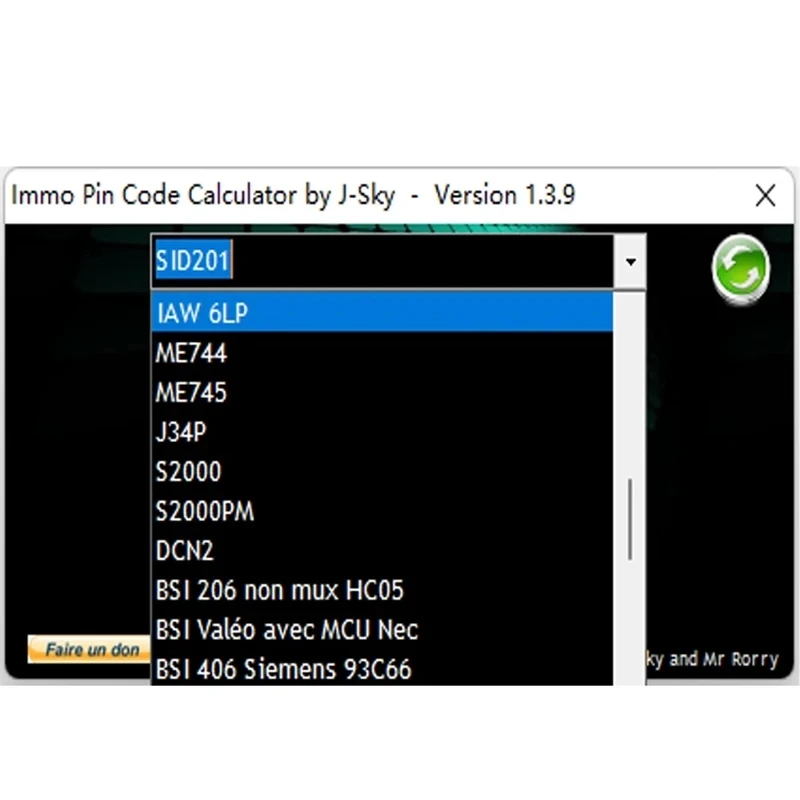
Task: Select S2000 list entry
Action: [x=383, y=471]
